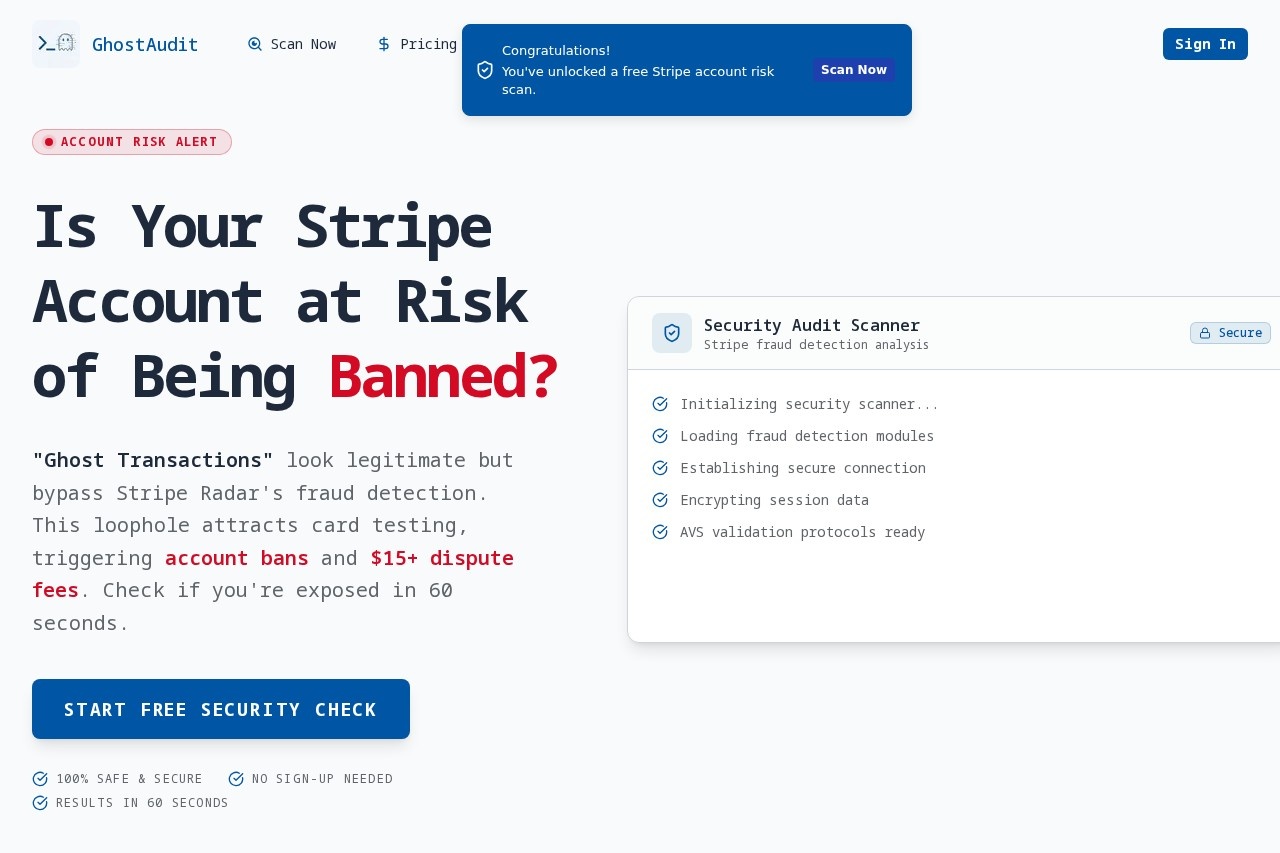Click the shield icon beside Security Audit Scanner

[672, 333]
